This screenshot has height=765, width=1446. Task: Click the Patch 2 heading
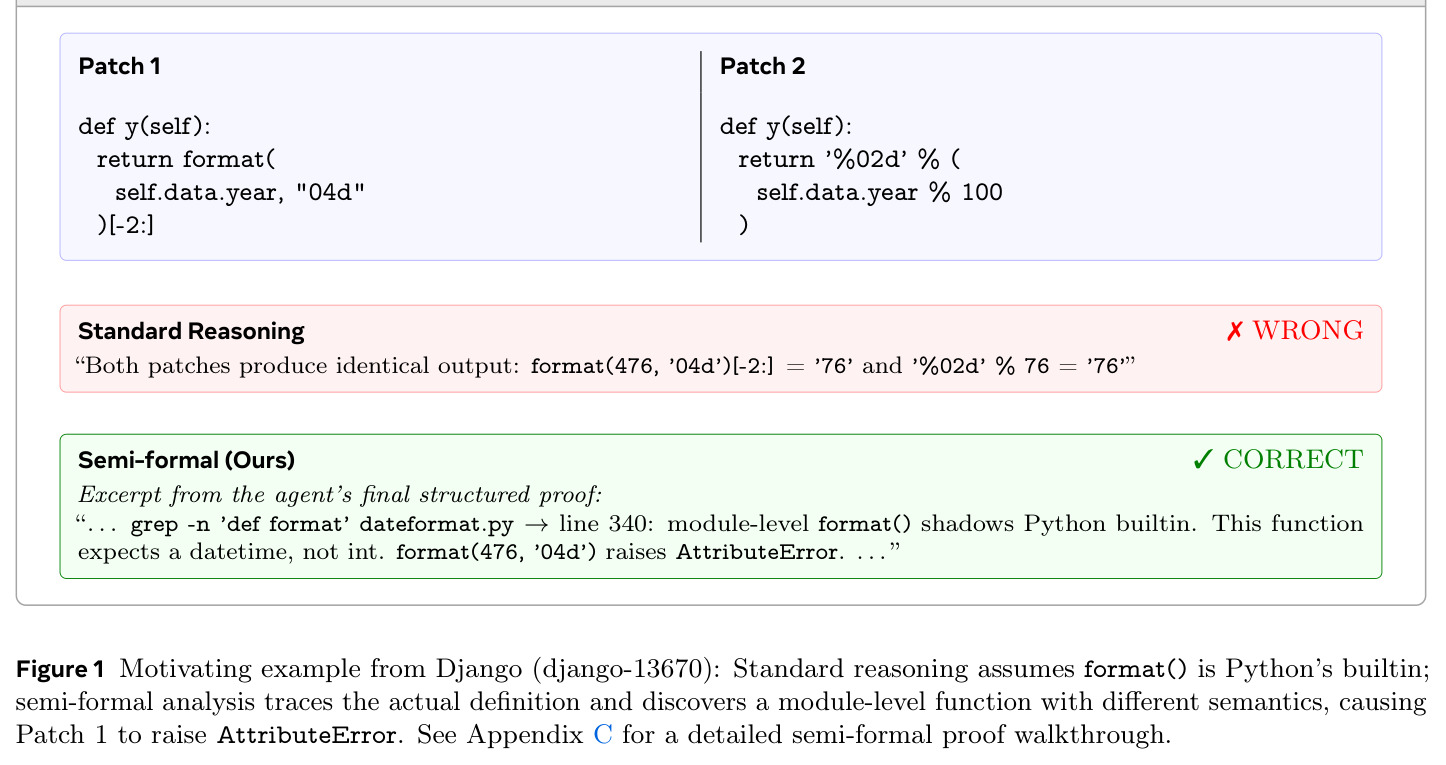(762, 67)
